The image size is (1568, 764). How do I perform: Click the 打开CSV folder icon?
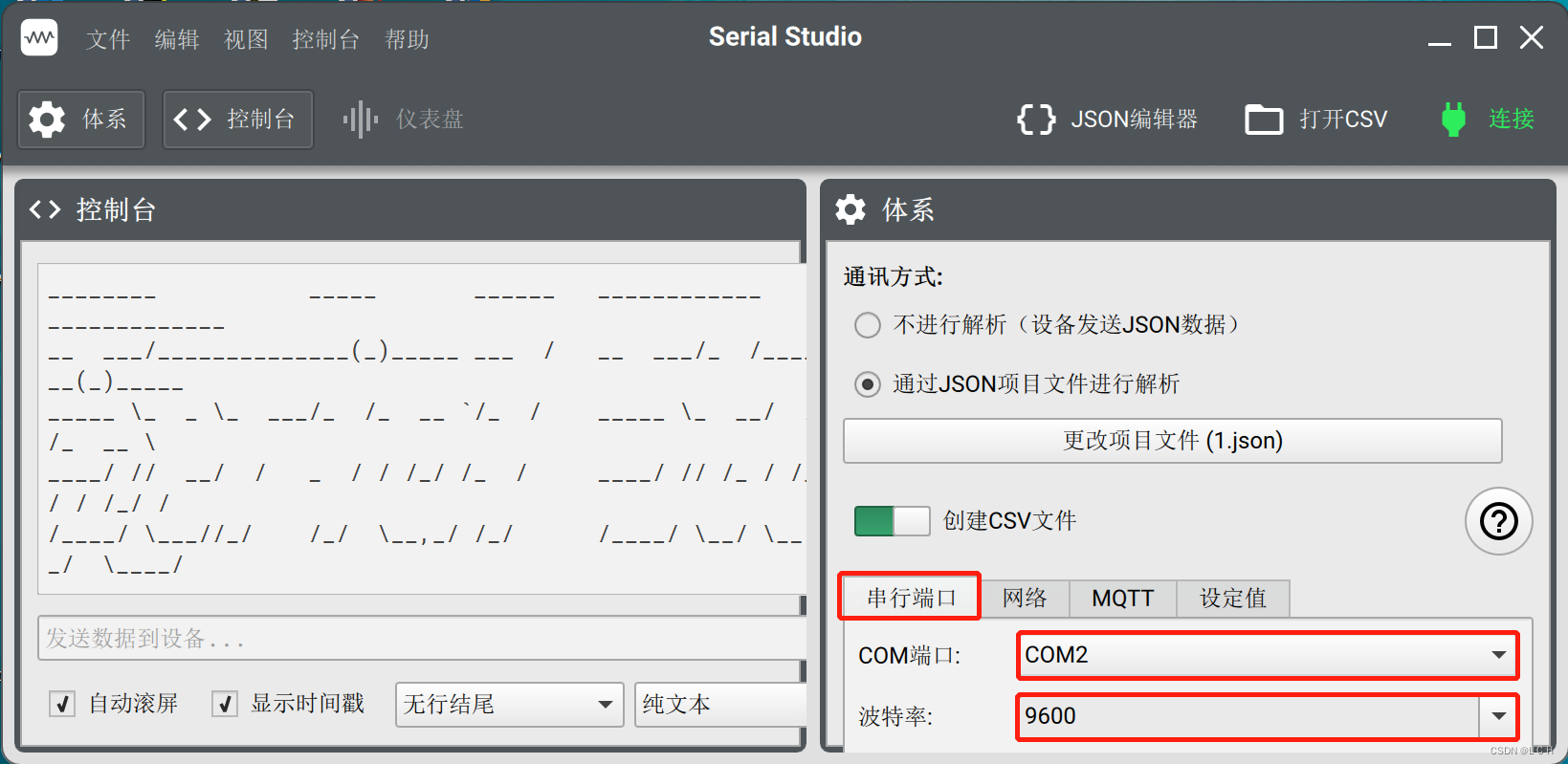coord(1264,120)
